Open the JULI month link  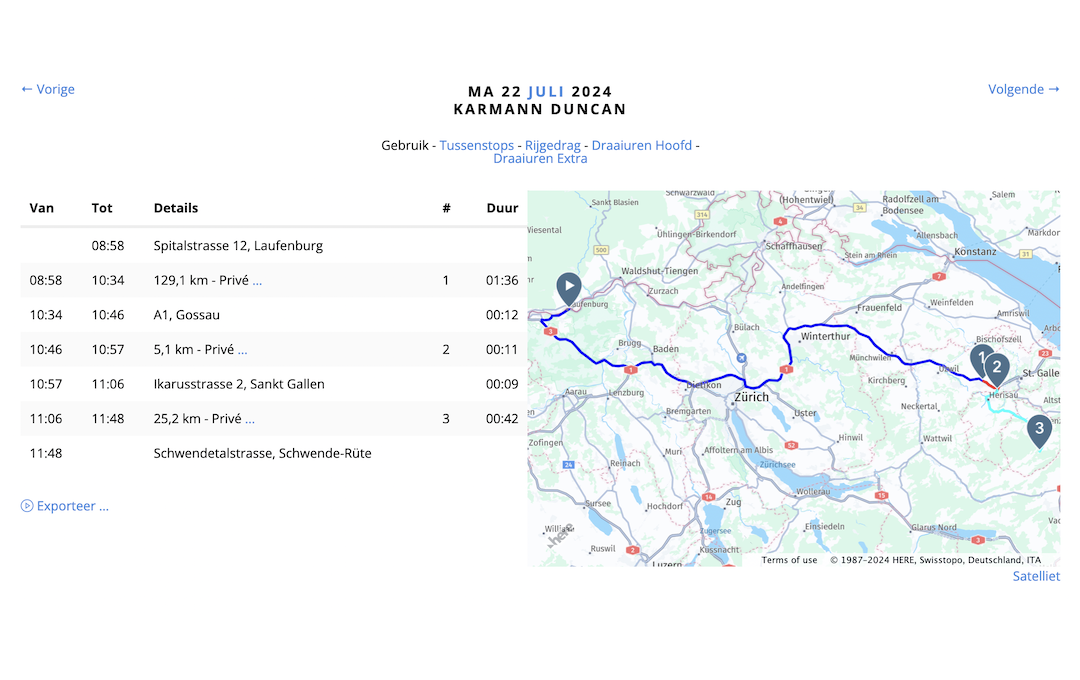click(546, 92)
